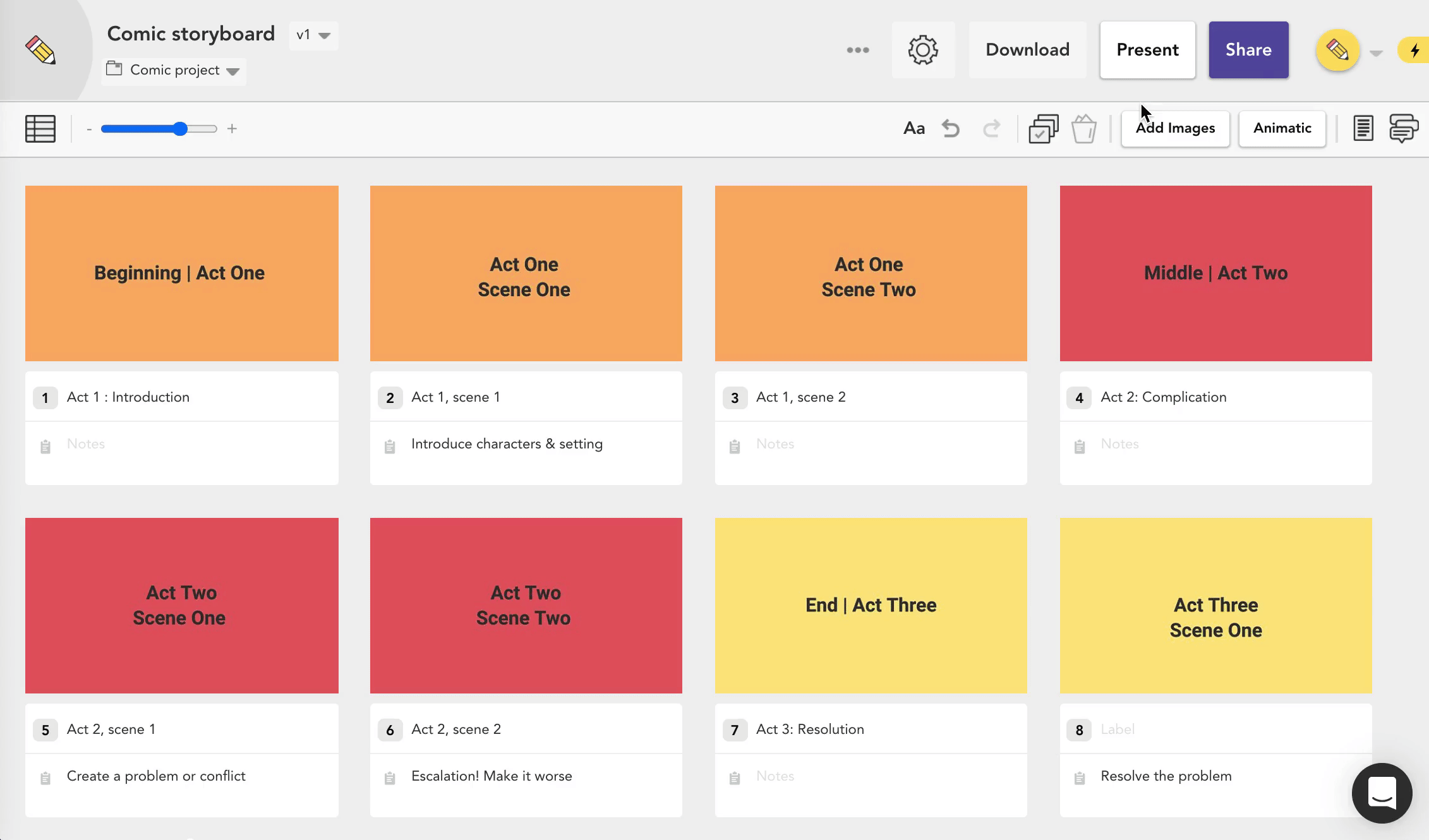The image size is (1429, 840).
Task: Click the purple Share button
Action: coord(1248,50)
